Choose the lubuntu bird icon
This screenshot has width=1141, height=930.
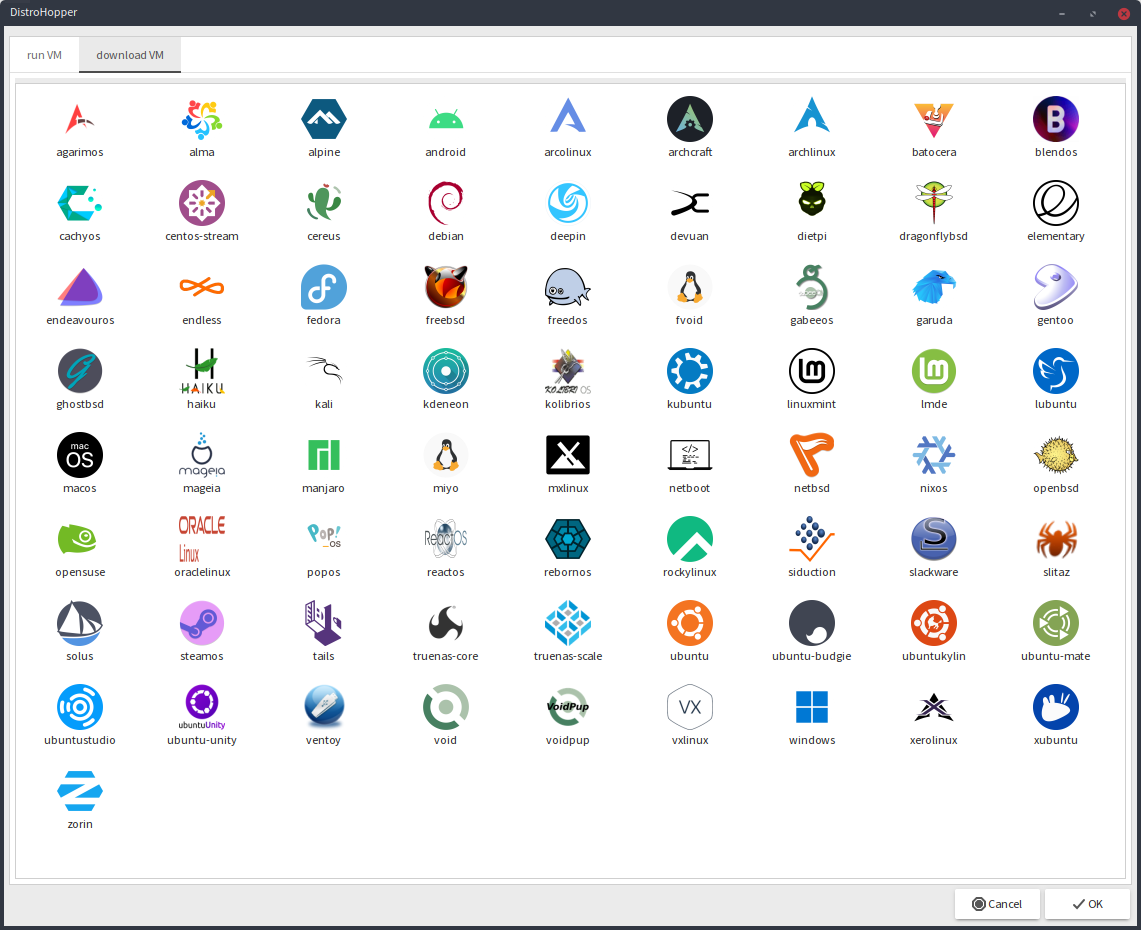(x=1056, y=371)
